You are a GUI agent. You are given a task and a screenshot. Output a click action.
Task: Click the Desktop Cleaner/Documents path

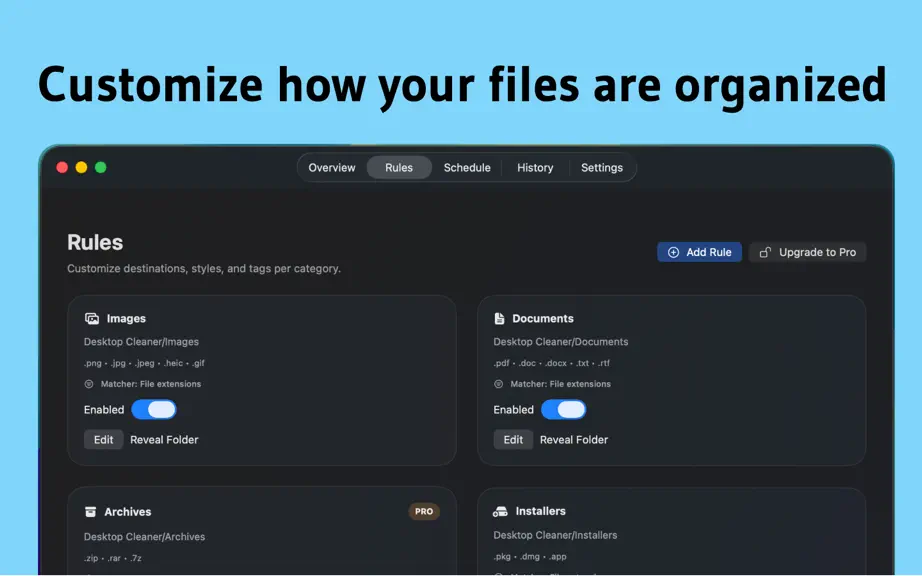click(560, 341)
